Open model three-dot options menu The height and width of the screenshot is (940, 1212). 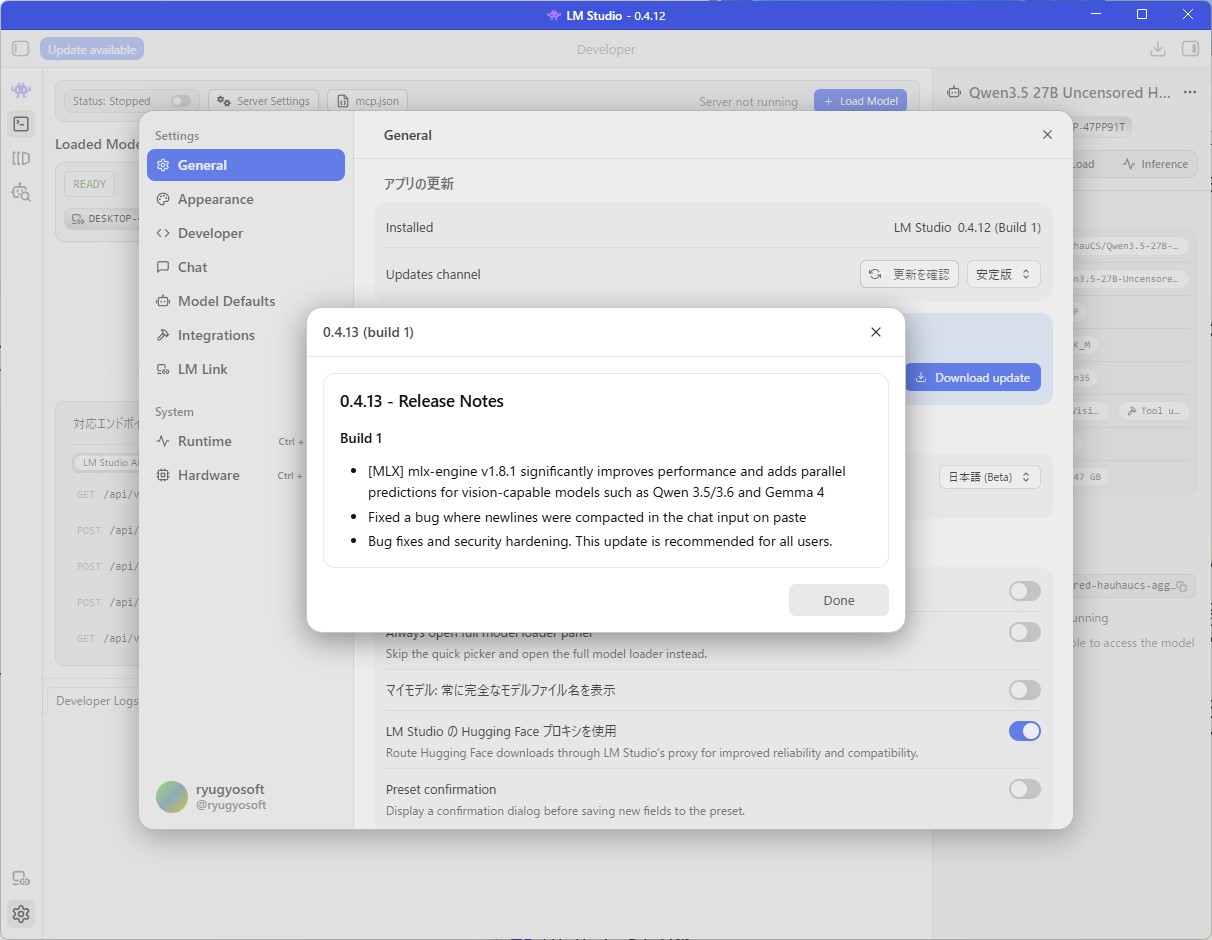(1189, 92)
